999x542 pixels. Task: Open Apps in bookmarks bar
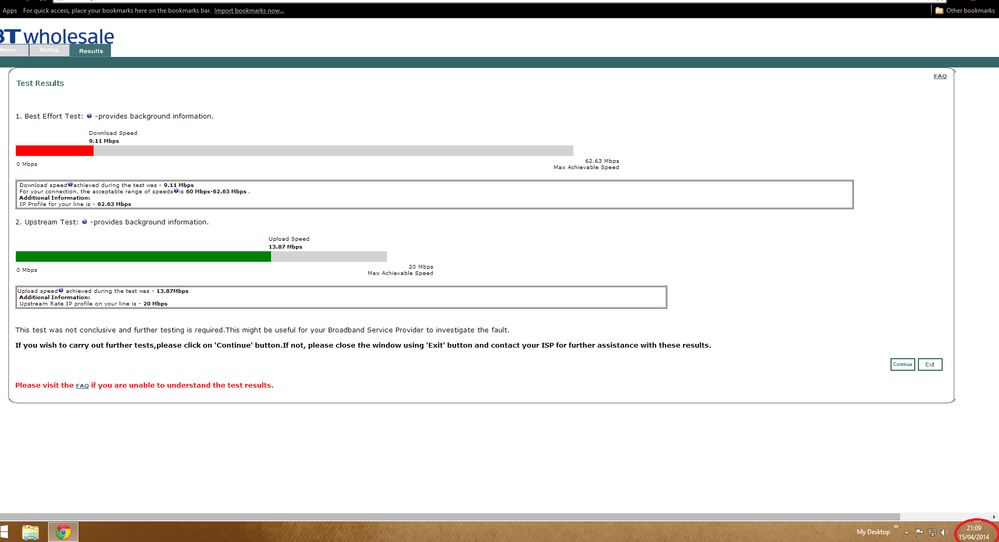[10, 10]
